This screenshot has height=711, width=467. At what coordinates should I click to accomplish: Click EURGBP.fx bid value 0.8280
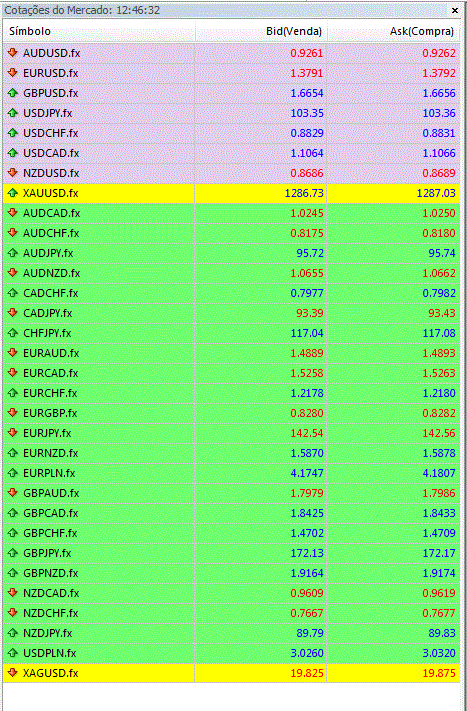pos(307,413)
